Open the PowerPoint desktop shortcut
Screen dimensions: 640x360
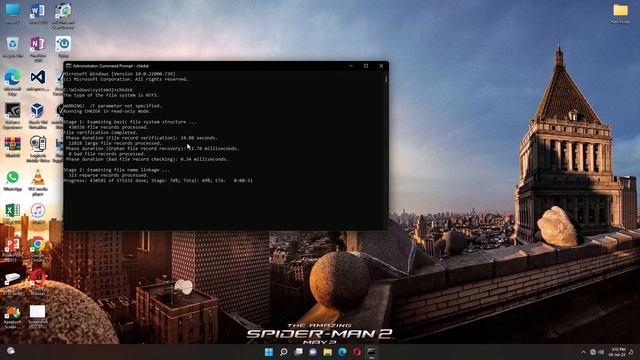click(x=13, y=249)
